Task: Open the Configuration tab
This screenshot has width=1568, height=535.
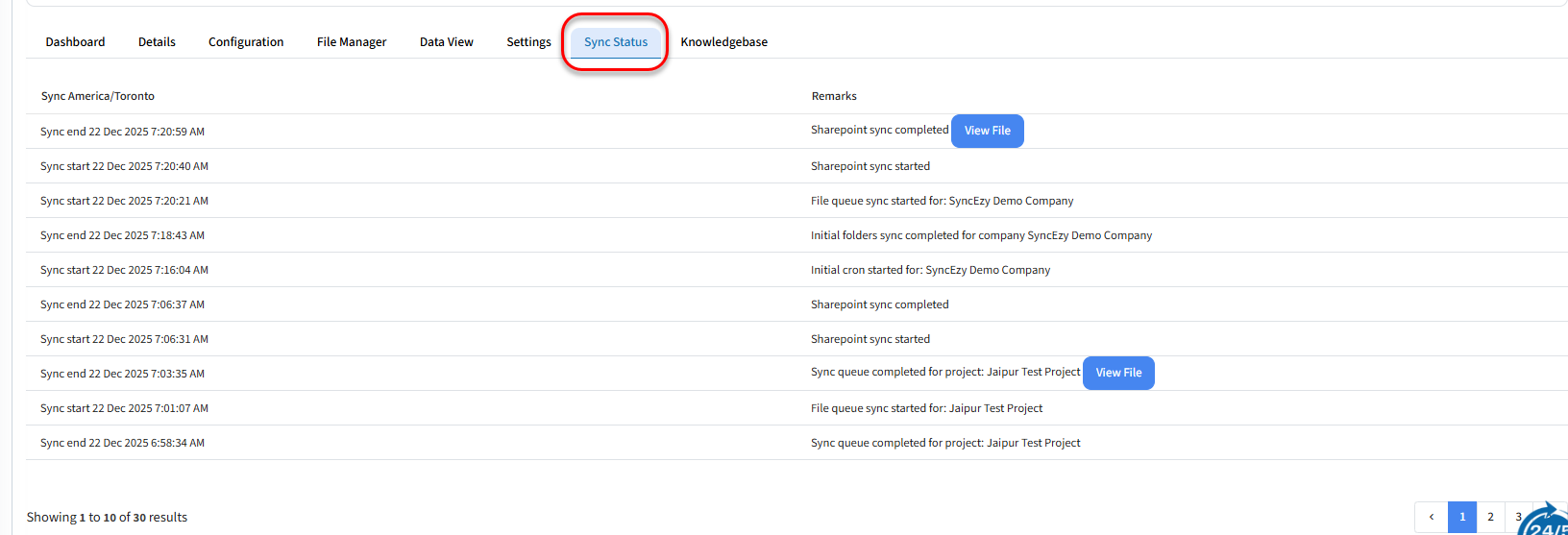Action: pos(246,42)
